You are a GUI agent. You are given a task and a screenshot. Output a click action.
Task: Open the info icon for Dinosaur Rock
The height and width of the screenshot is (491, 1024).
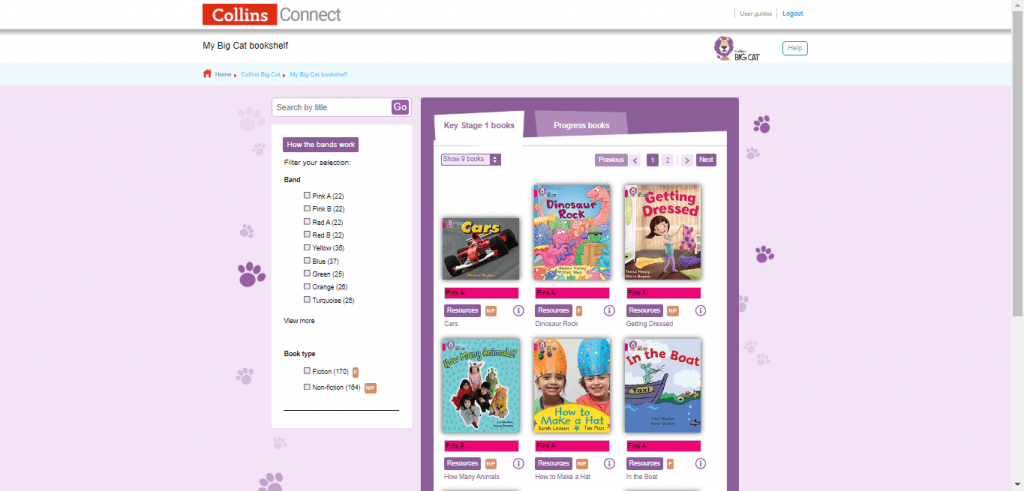click(x=609, y=311)
